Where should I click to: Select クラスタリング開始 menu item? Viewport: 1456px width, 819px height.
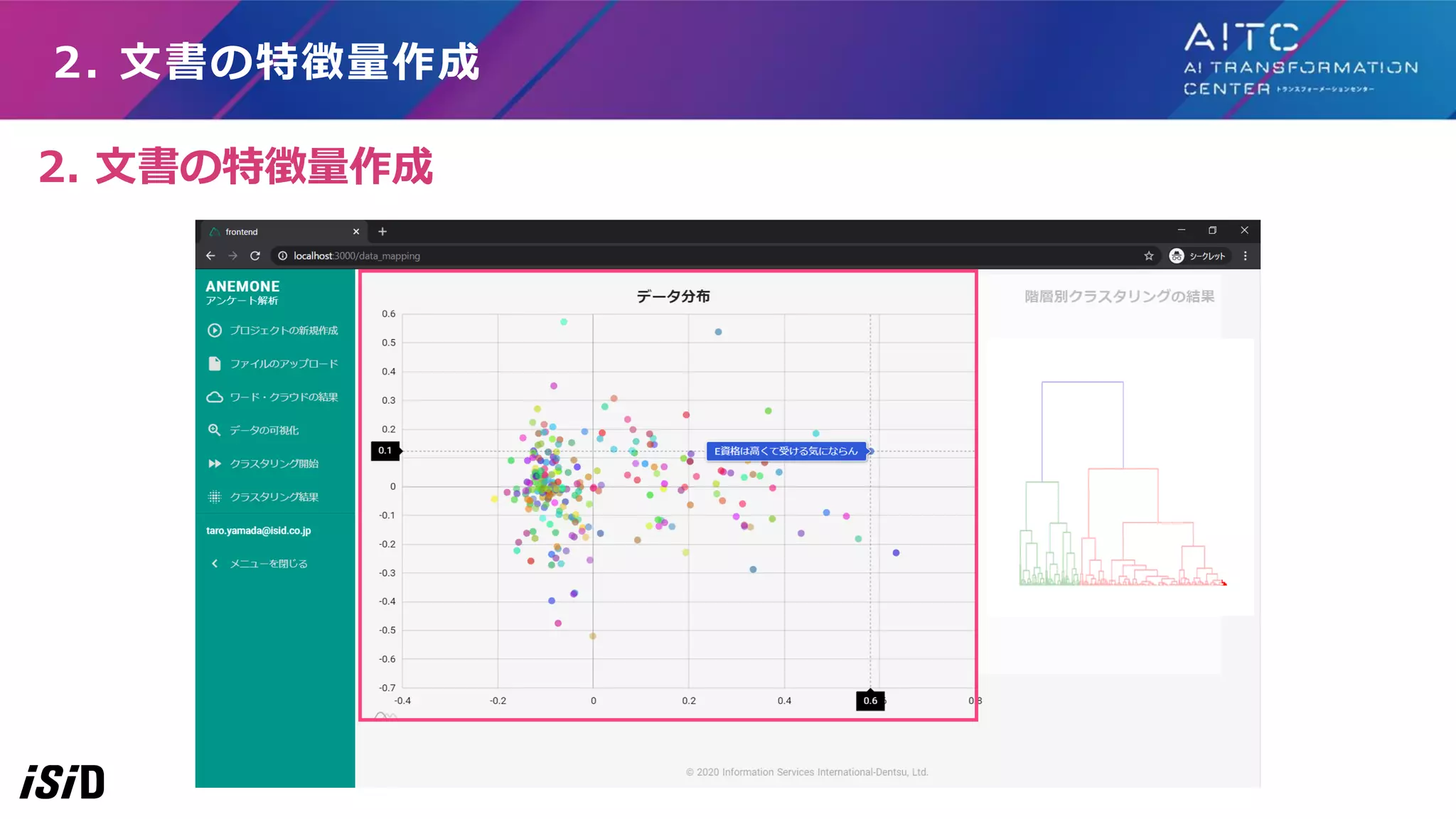point(275,464)
